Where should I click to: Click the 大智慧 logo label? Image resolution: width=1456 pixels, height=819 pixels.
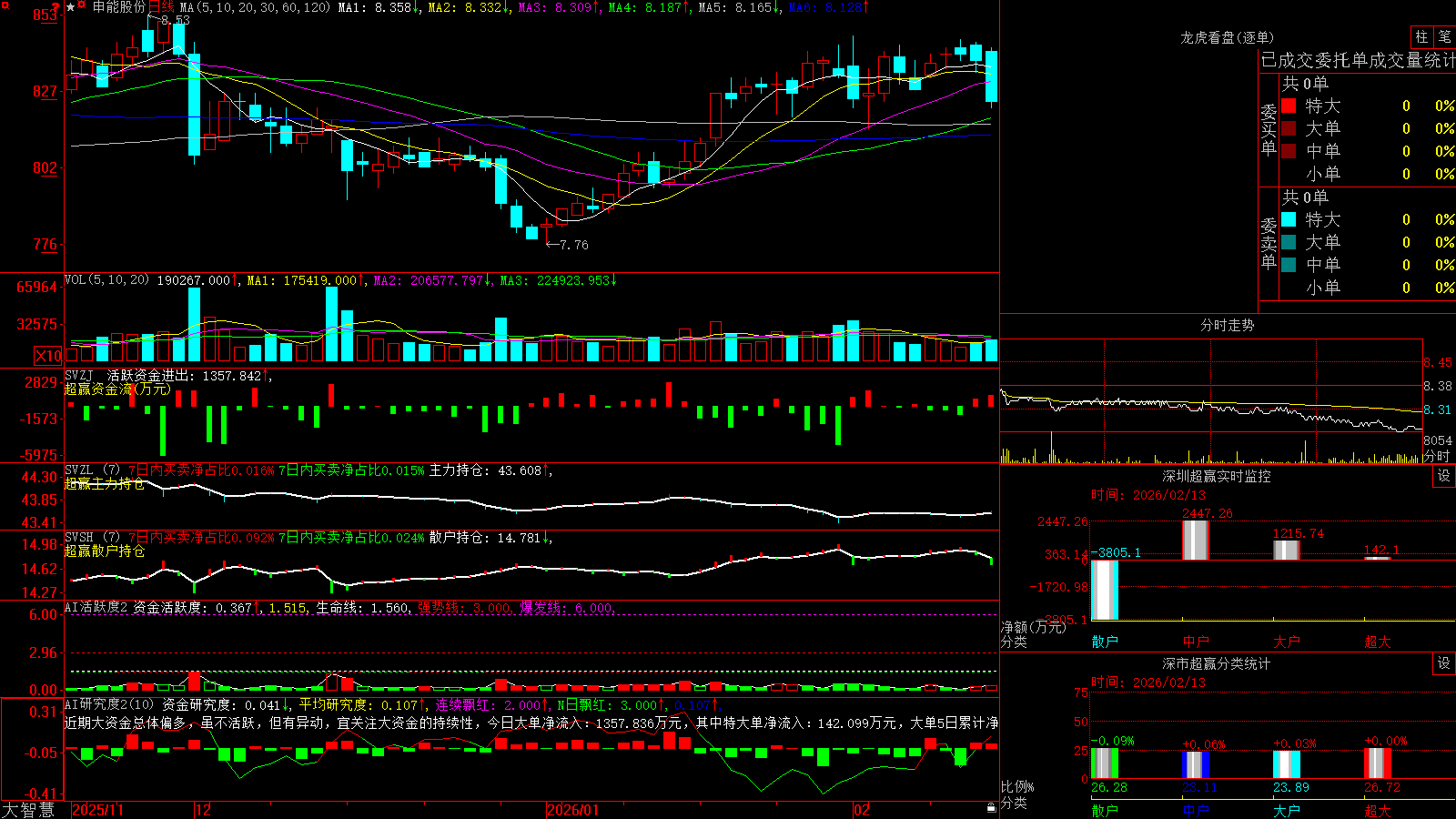click(28, 809)
